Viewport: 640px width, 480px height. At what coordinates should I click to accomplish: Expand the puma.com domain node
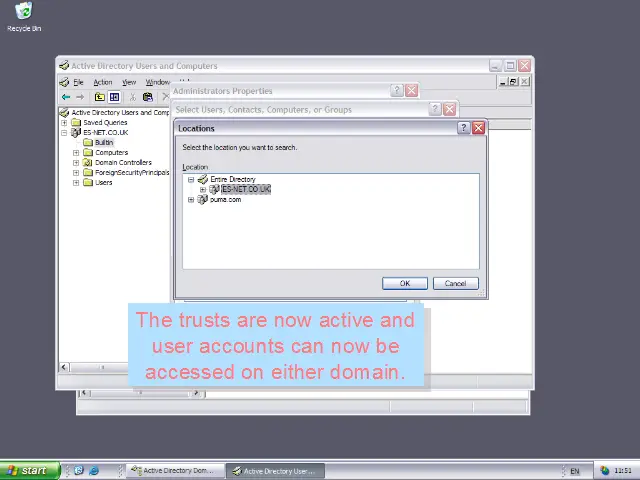point(191,200)
